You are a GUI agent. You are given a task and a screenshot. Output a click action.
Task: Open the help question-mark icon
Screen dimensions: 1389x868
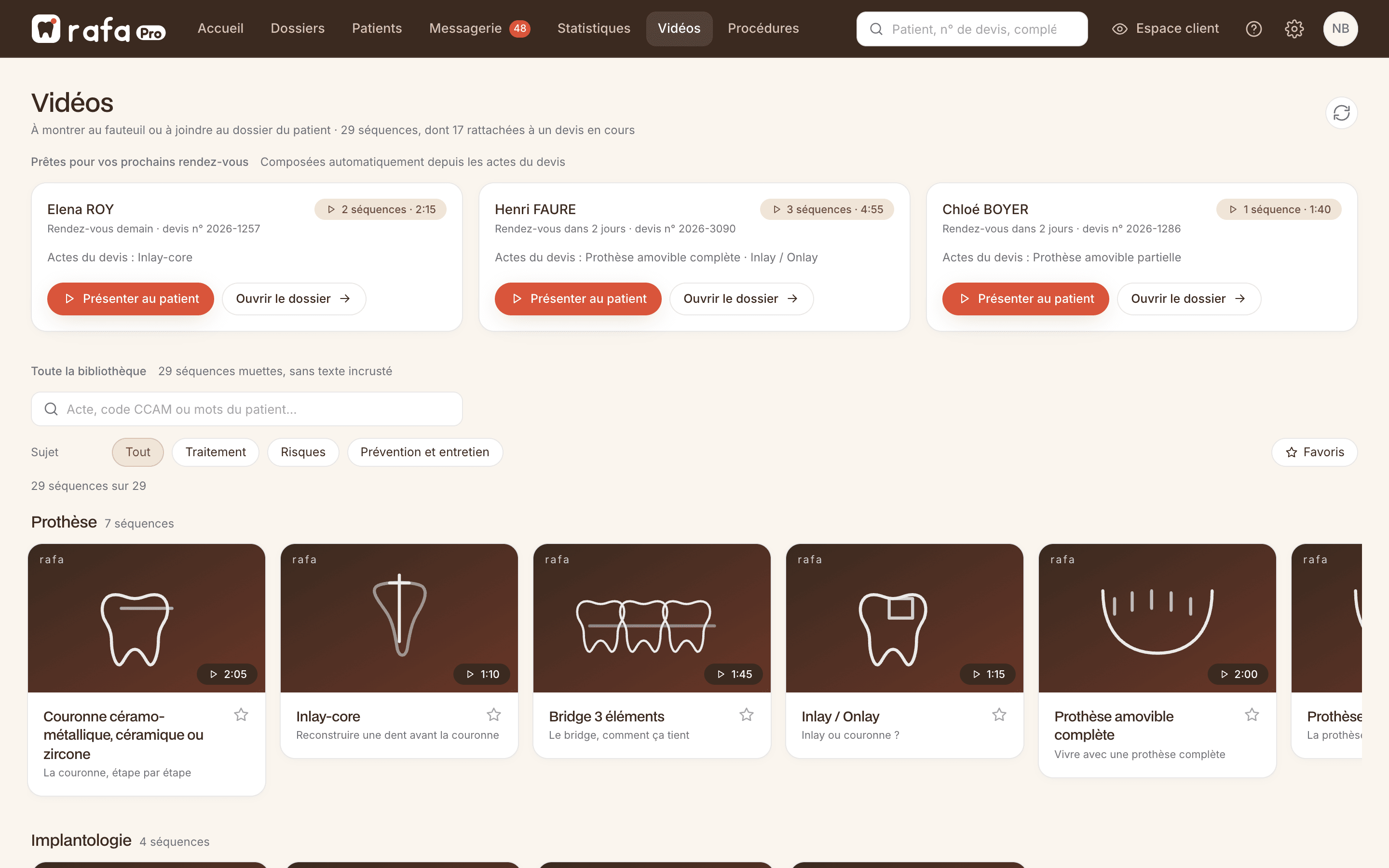[x=1253, y=29]
